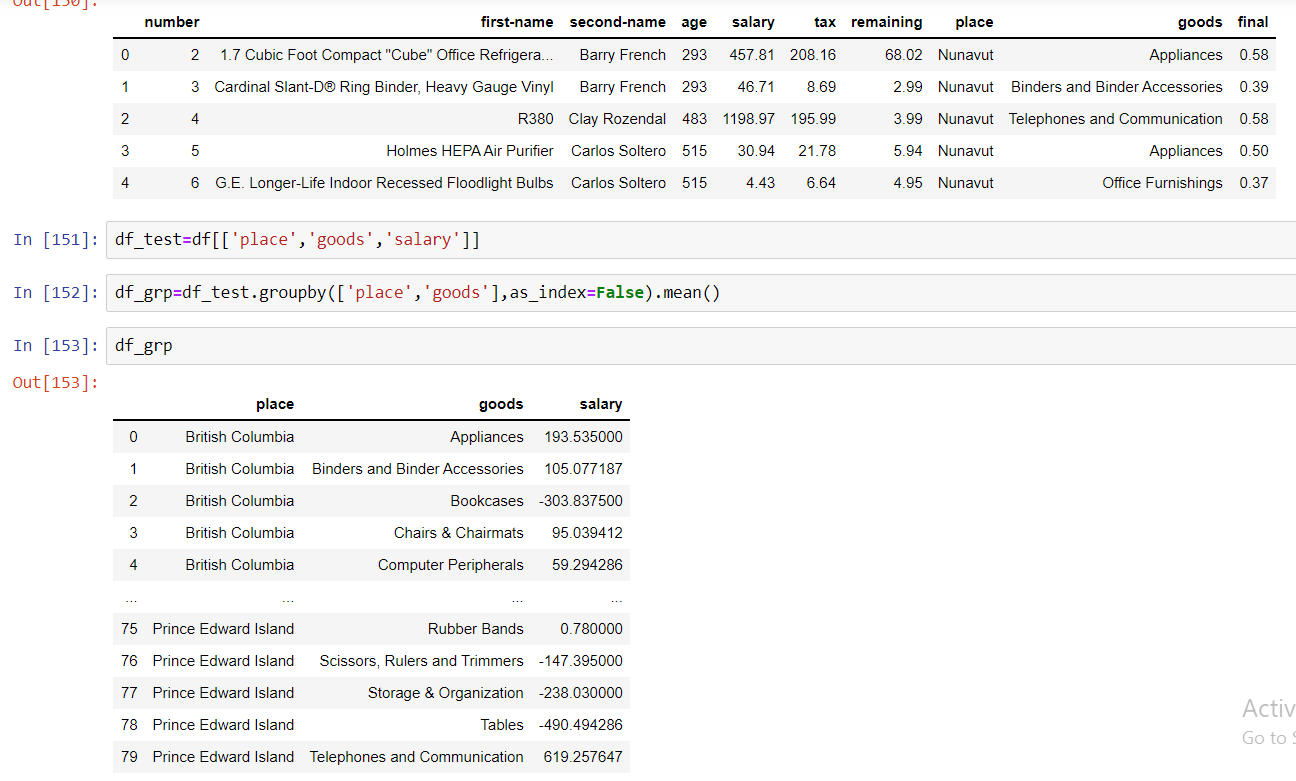Click the In [152] prompt label
The image size is (1296, 781).
[x=56, y=293]
